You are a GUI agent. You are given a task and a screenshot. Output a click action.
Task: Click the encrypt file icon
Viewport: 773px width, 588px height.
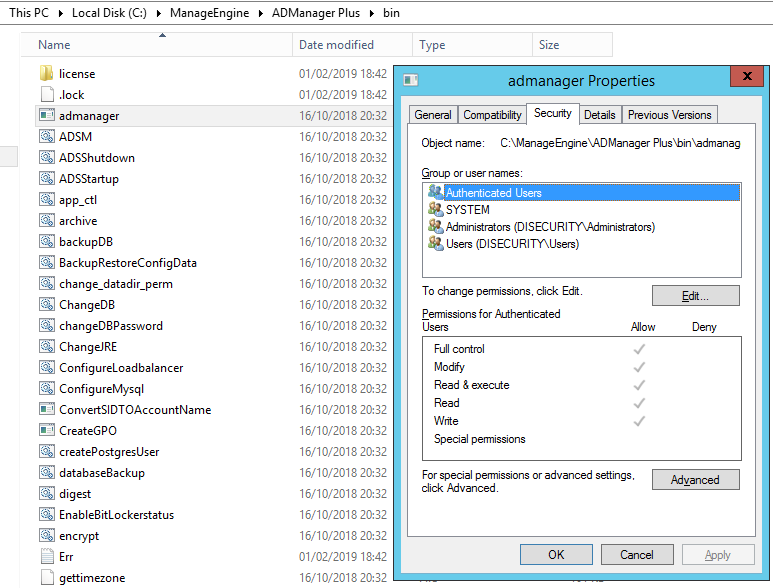tap(47, 535)
